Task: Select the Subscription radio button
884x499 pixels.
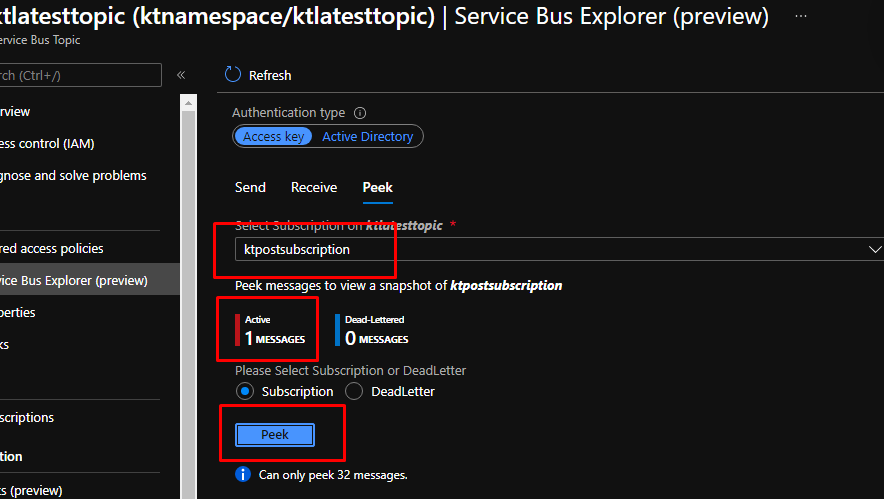Action: (x=245, y=391)
